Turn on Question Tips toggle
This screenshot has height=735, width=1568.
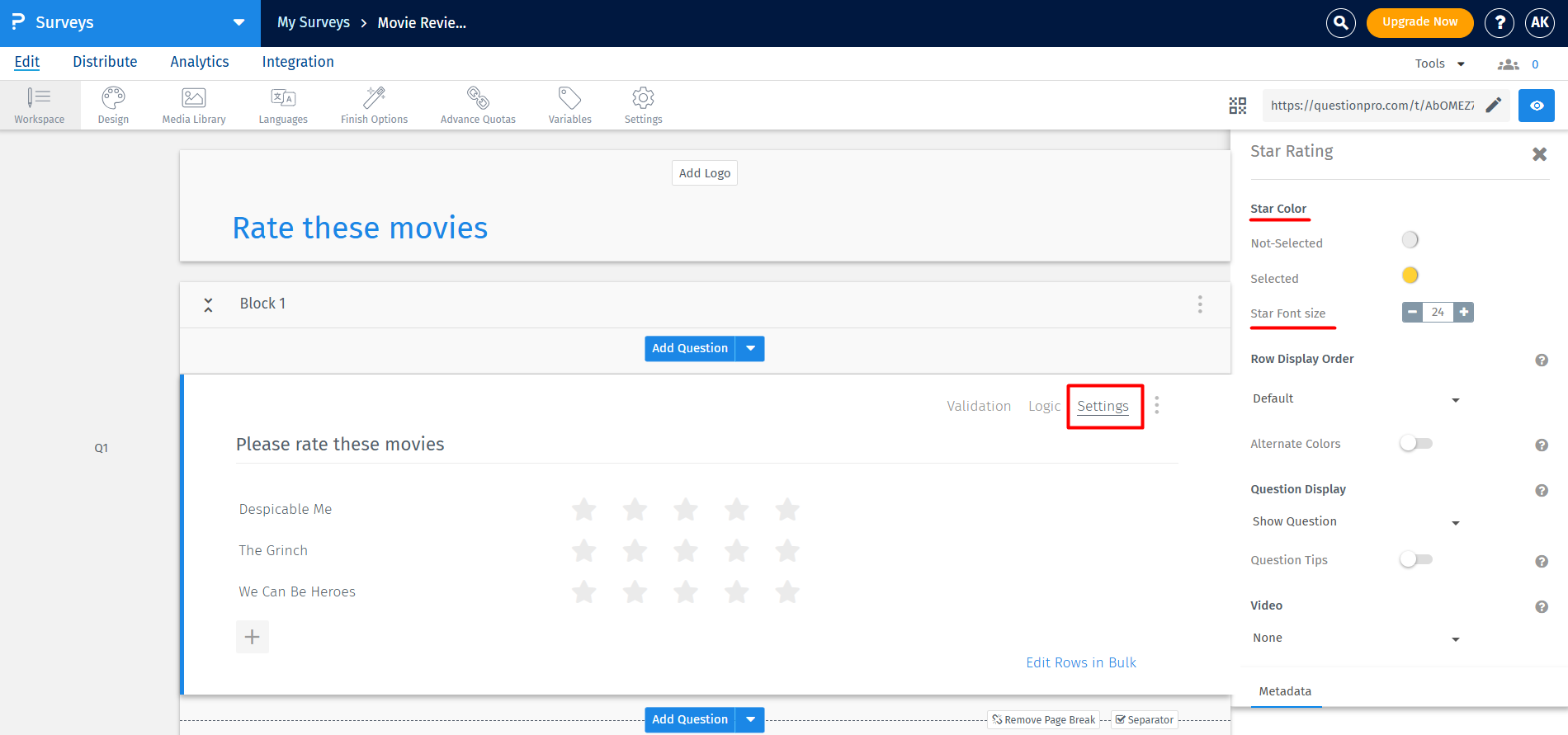(x=1415, y=560)
